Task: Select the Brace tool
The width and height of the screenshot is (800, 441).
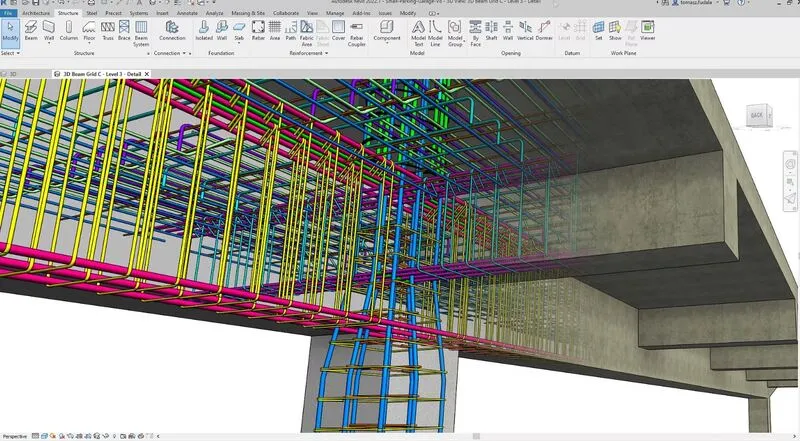Action: 124,31
